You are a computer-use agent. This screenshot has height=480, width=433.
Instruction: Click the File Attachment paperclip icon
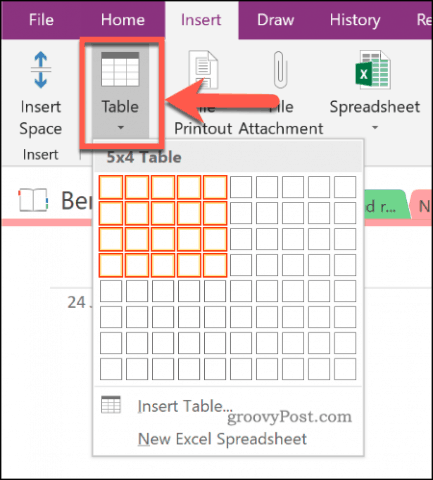click(280, 69)
